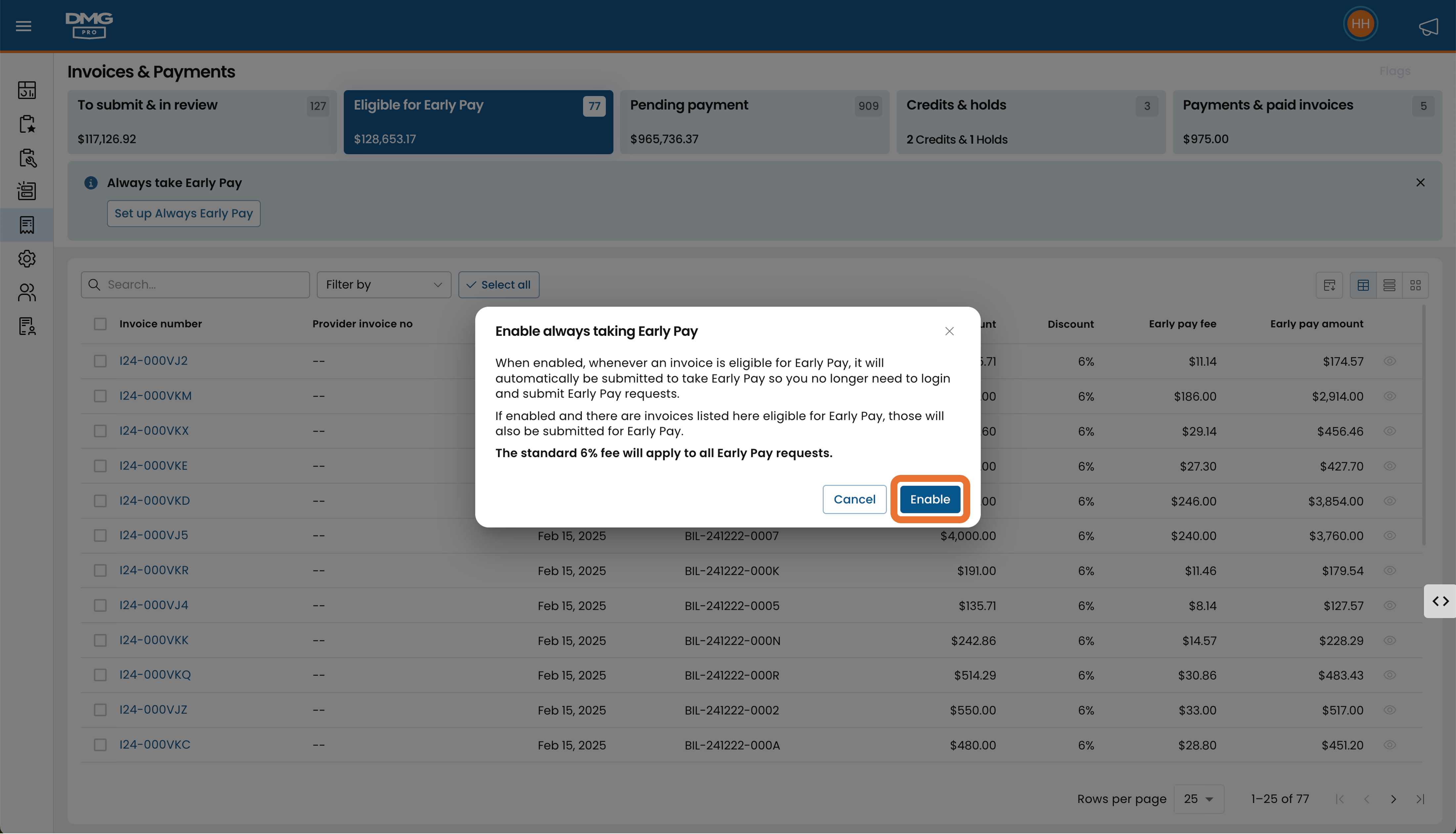Check the checkbox for invoice I24-000VJ2

(x=100, y=361)
